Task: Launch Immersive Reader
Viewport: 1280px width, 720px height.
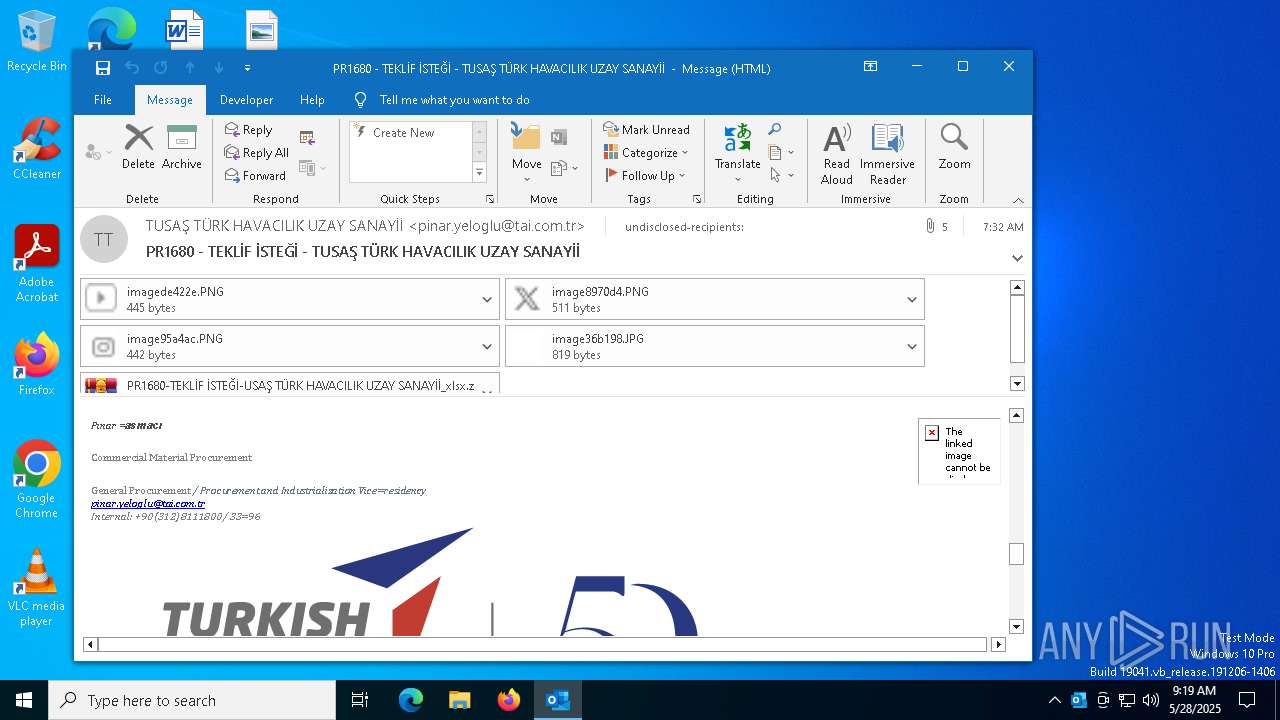Action: pos(887,154)
